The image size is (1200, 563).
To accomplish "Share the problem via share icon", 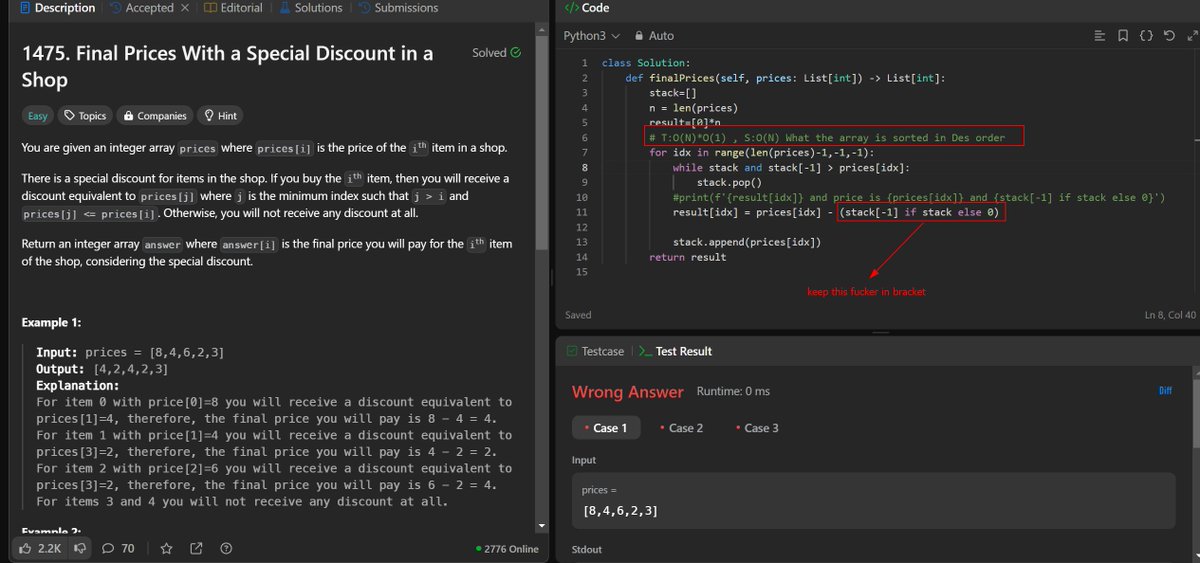I will 196,548.
